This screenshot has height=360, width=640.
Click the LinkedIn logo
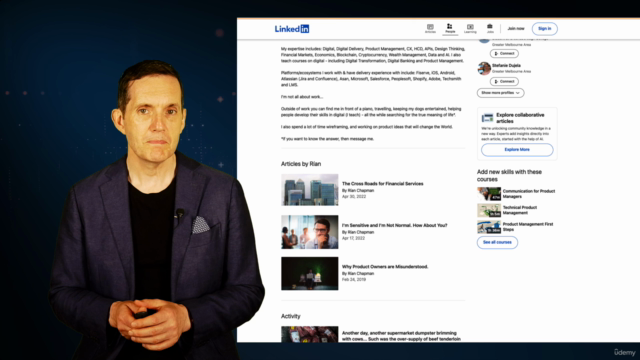click(x=292, y=29)
